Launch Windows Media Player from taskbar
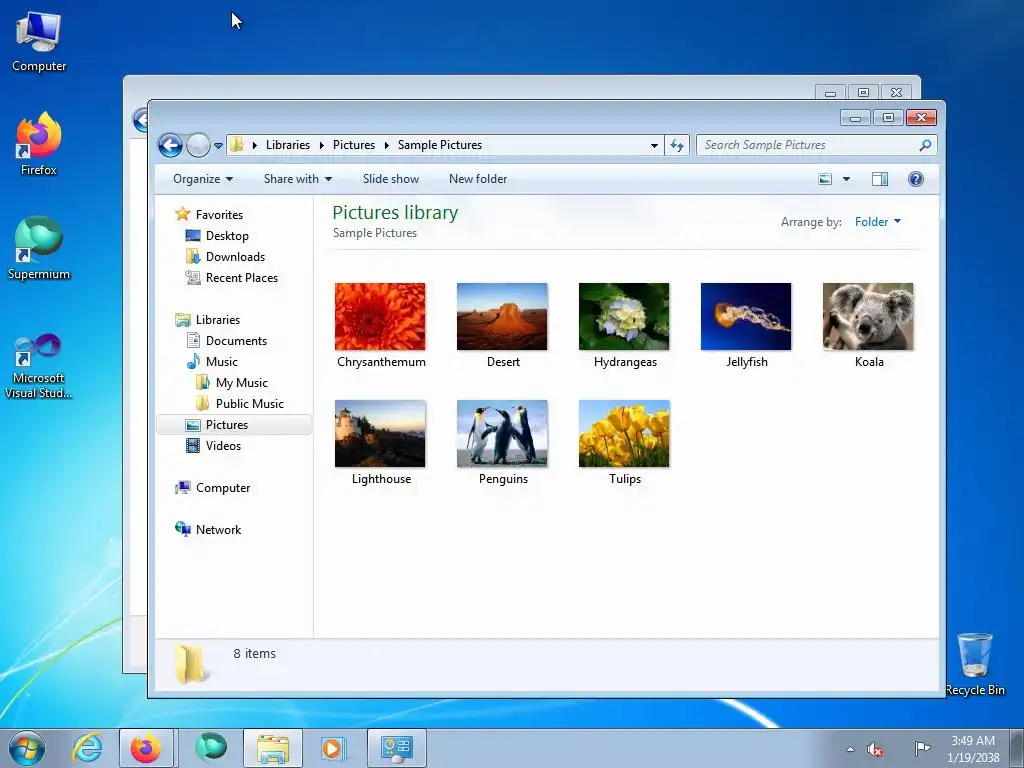The width and height of the screenshot is (1024, 768). pyautogui.click(x=332, y=748)
